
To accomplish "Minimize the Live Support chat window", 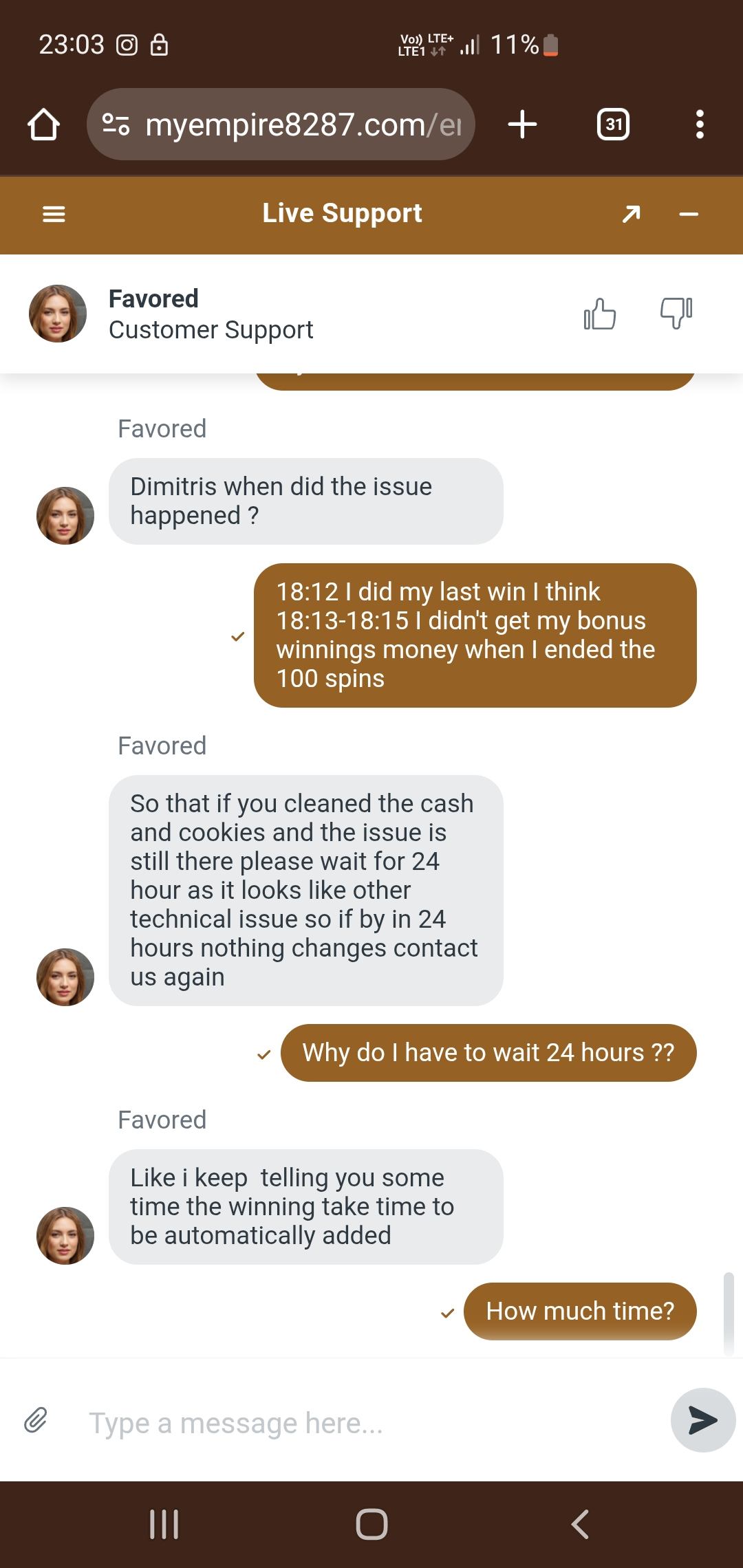I will click(689, 215).
